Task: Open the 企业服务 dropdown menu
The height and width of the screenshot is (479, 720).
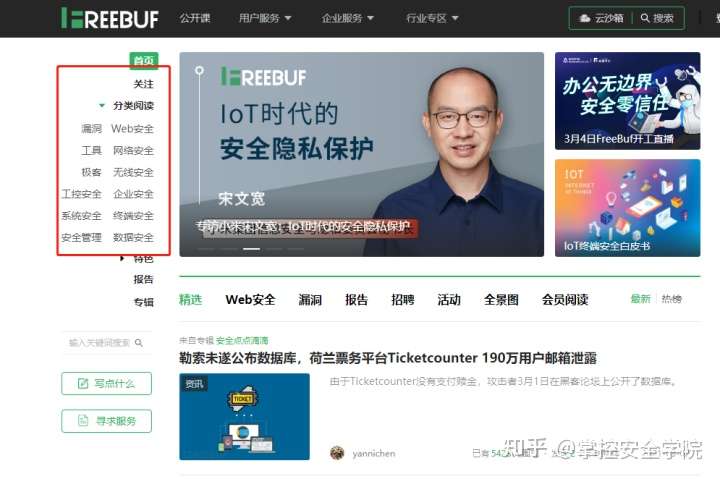Action: (348, 18)
